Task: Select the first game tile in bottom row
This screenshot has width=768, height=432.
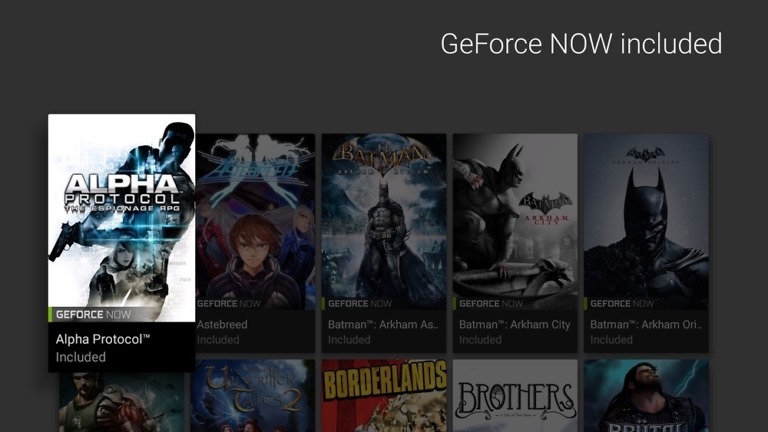Action: click(121, 402)
